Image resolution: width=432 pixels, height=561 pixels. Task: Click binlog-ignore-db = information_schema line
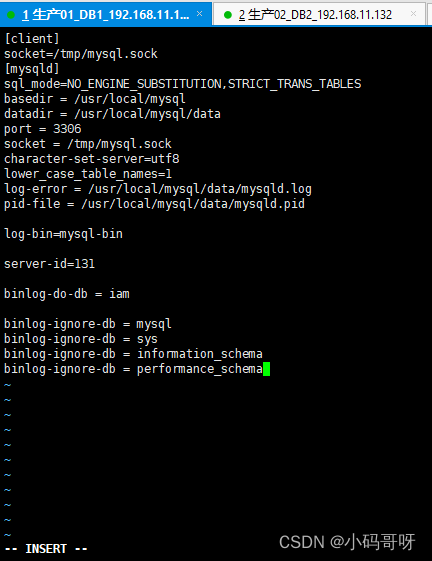(133, 354)
